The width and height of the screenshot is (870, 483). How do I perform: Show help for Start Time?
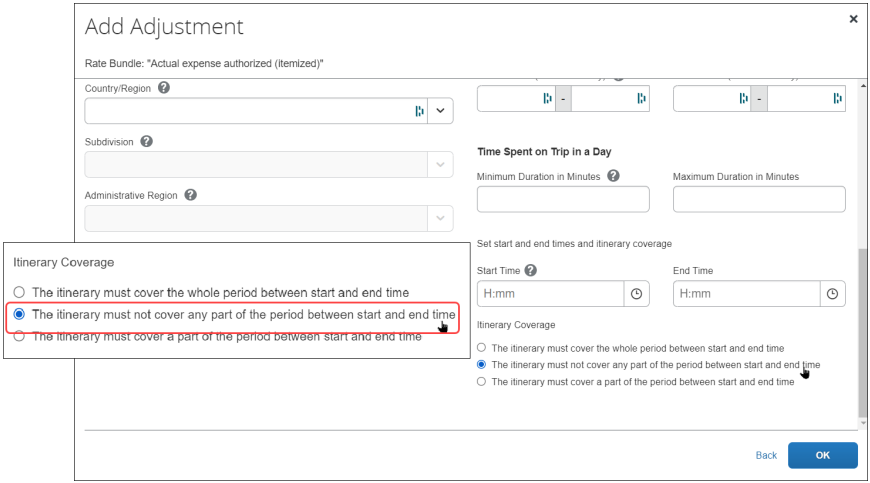[530, 270]
